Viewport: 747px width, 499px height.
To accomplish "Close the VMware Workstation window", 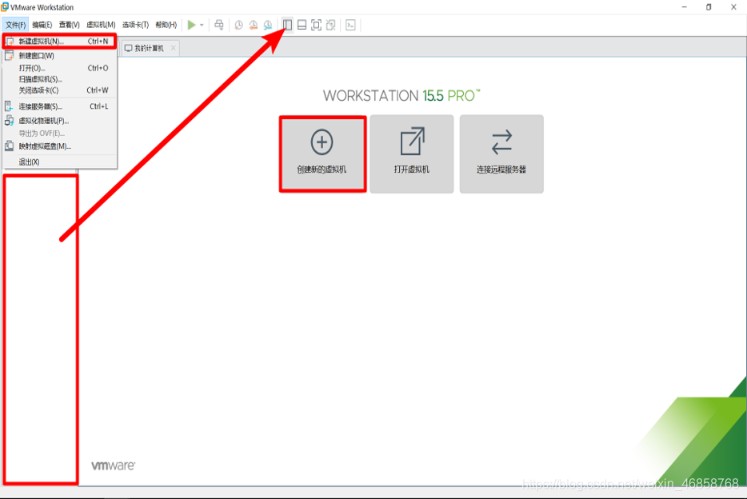I will pyautogui.click(x=734, y=7).
